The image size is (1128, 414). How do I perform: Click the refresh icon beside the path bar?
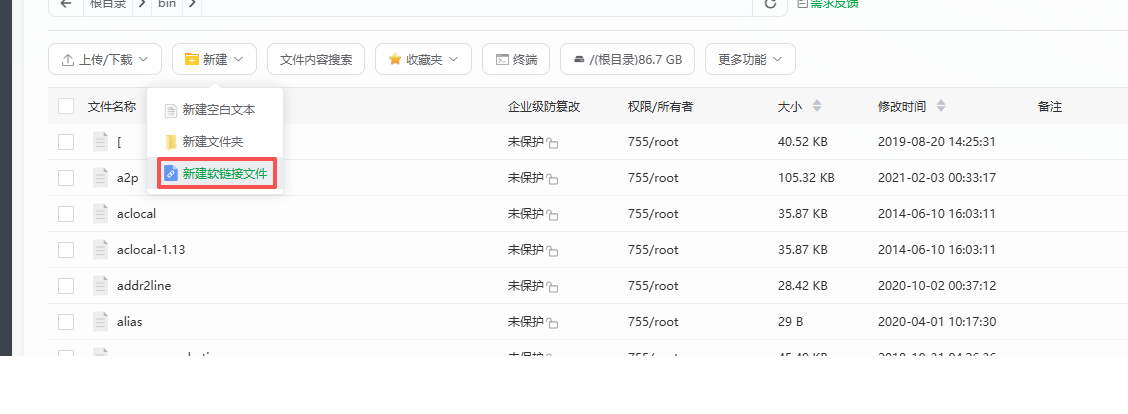pyautogui.click(x=770, y=4)
